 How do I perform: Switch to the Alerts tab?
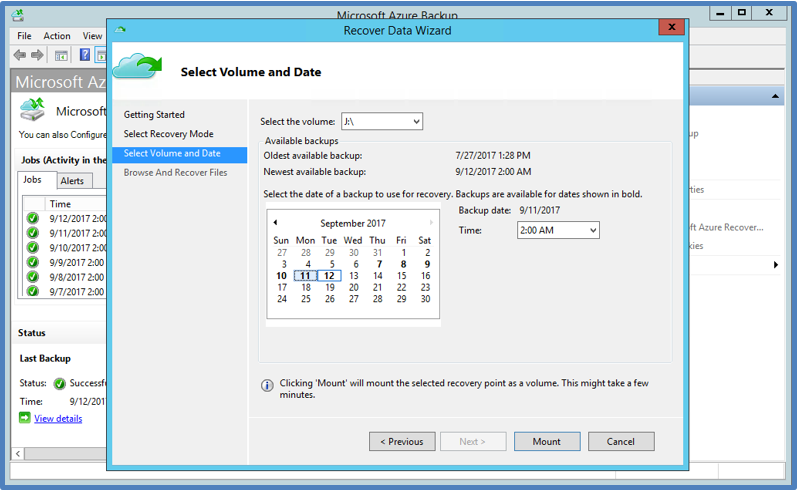pos(73,181)
